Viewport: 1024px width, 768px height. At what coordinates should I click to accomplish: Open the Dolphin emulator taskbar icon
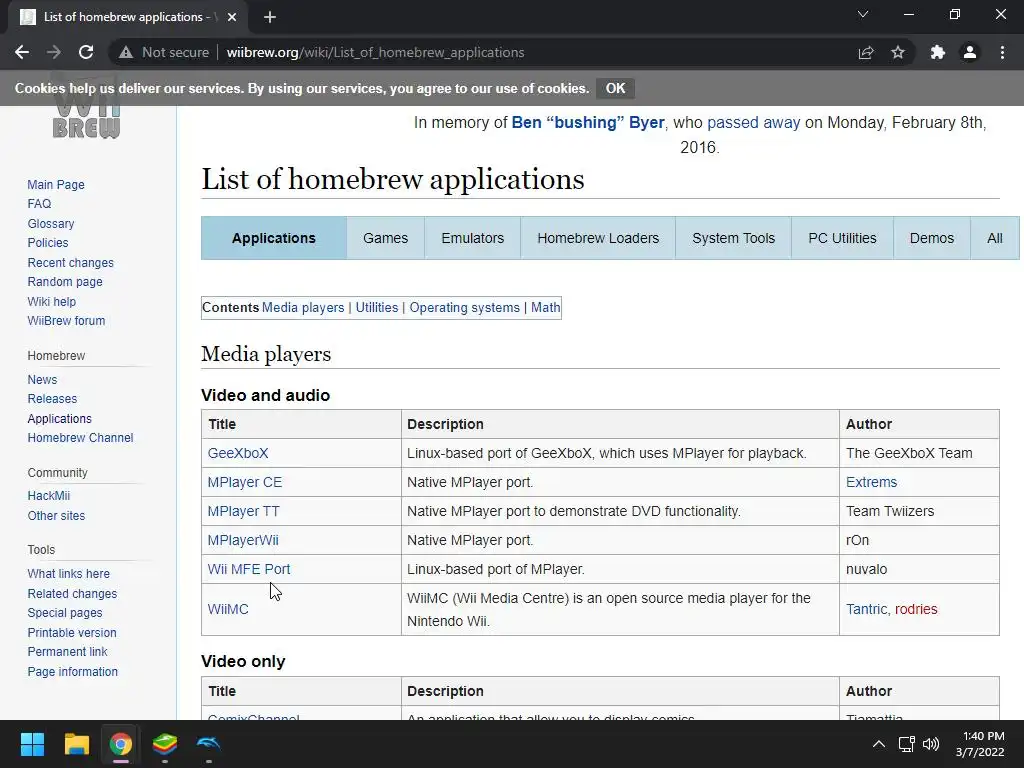pyautogui.click(x=209, y=744)
